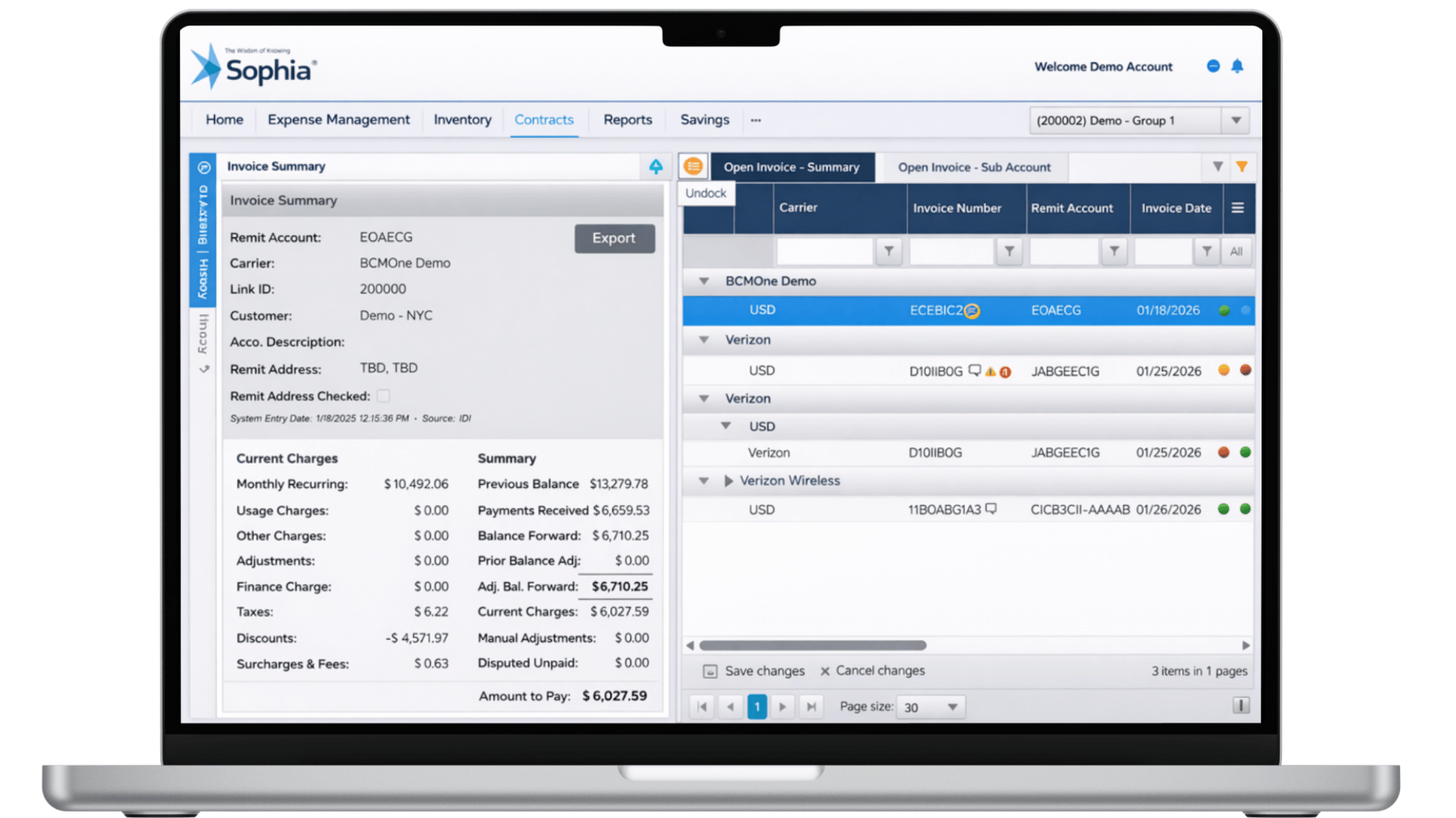Click the warning triangle on invoice D10IIB0G

tap(990, 372)
